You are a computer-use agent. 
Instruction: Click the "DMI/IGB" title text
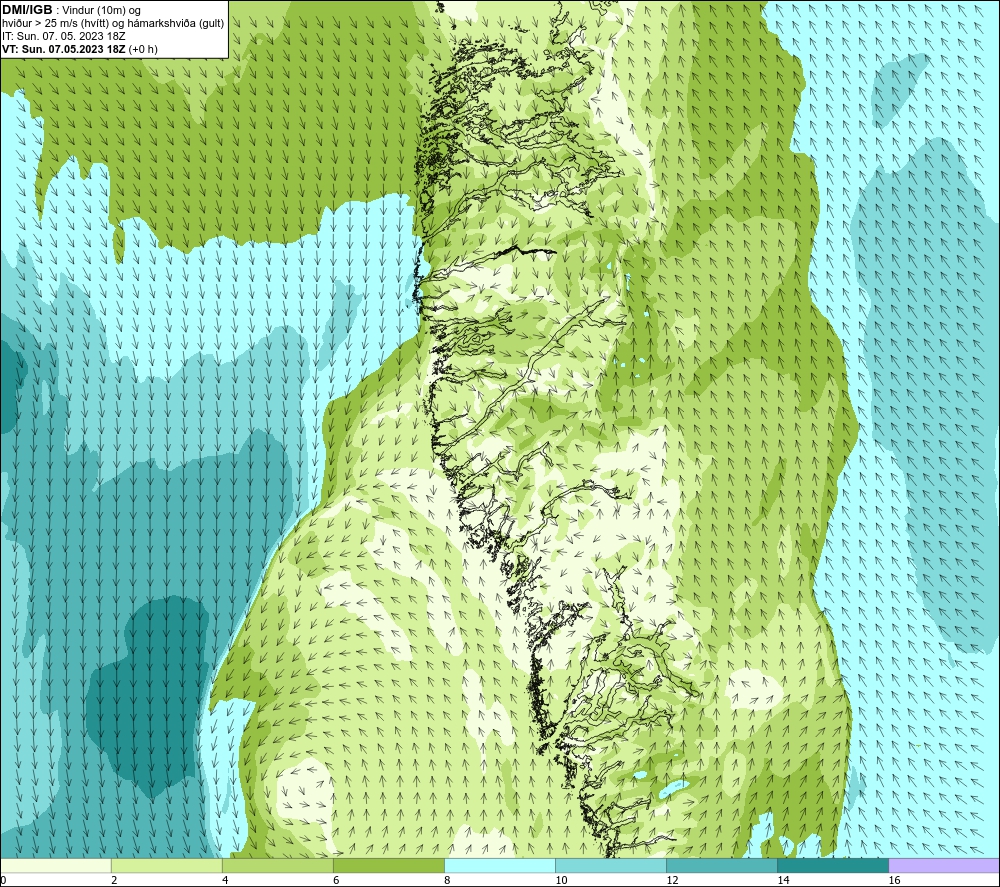(x=27, y=10)
